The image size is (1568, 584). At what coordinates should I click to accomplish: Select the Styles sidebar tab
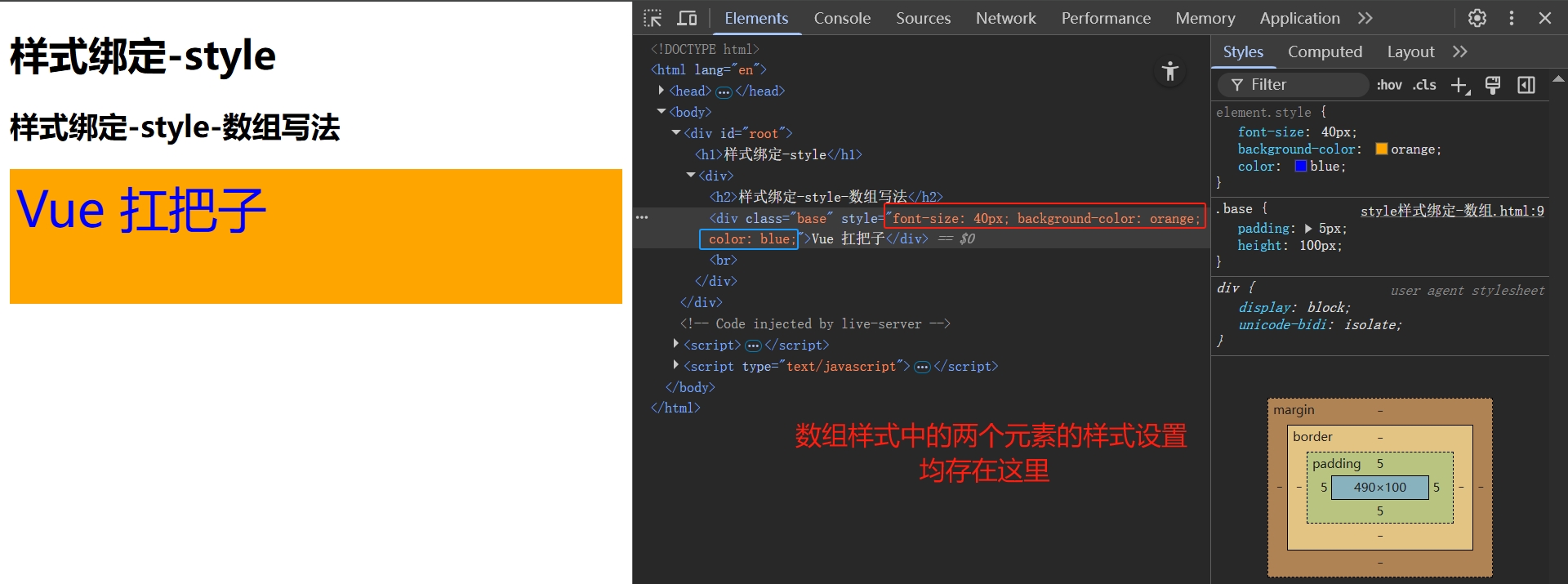(x=1243, y=51)
